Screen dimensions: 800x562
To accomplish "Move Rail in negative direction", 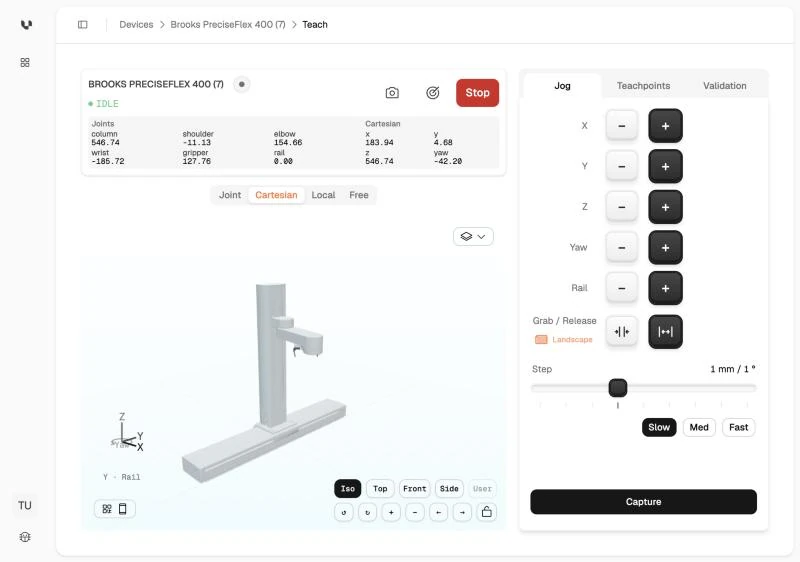I will tap(621, 288).
